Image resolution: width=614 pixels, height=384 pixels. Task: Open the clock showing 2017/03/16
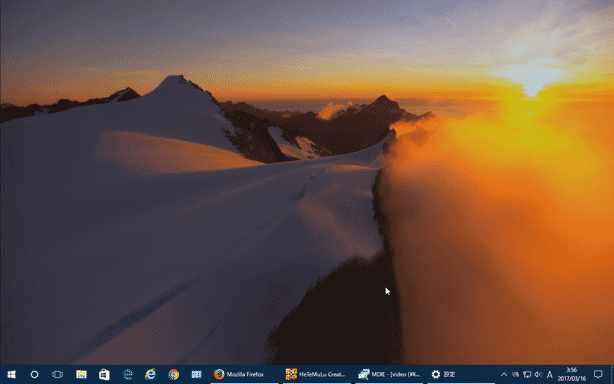pyautogui.click(x=572, y=375)
